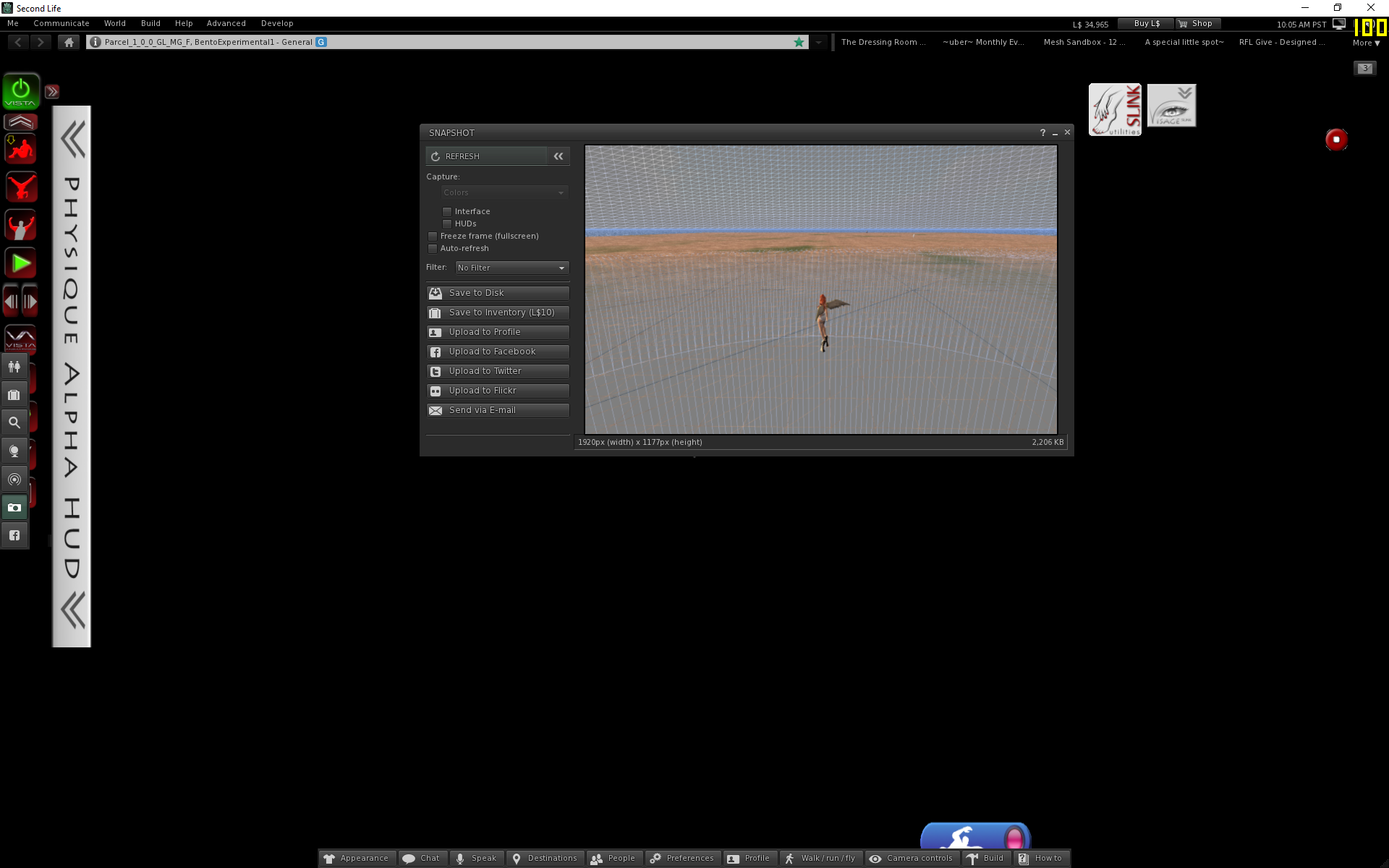Select the arms-raised pose icon
This screenshot has width=1389, height=868.
[20, 226]
